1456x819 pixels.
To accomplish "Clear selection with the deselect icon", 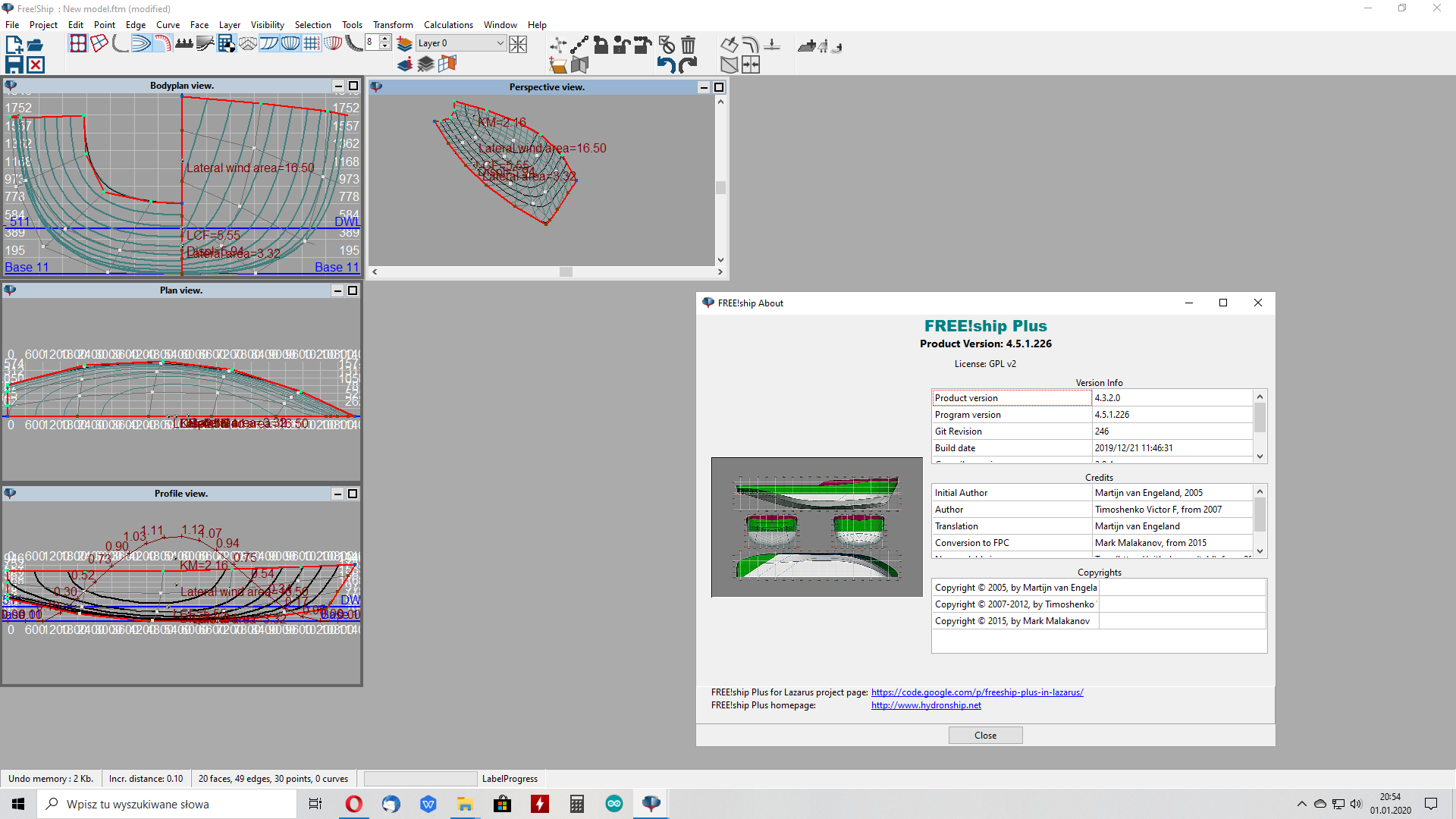I will (x=667, y=45).
